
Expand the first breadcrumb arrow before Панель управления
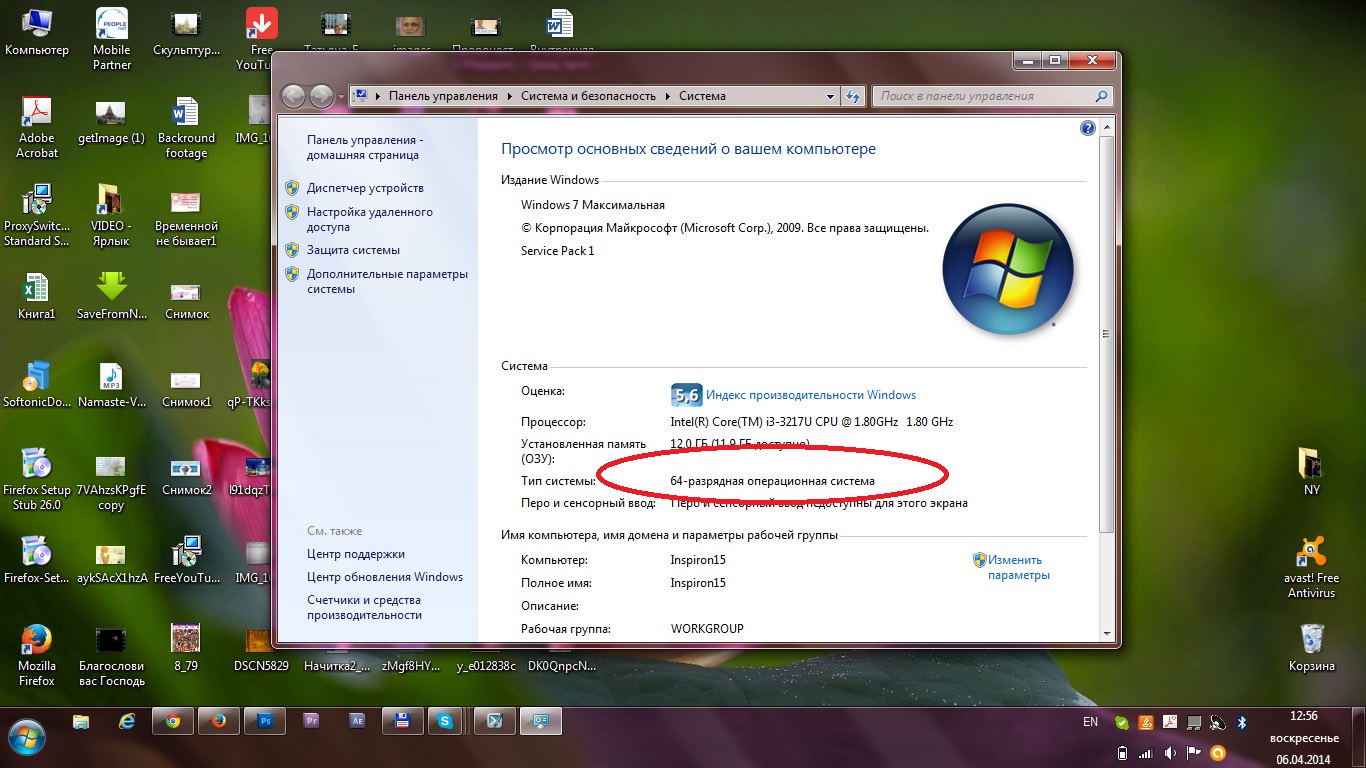point(378,96)
